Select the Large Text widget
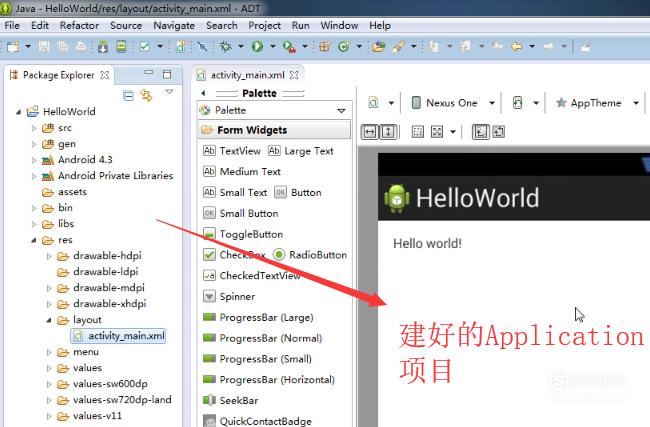Screen dimensions: 650x427 pyautogui.click(x=301, y=151)
